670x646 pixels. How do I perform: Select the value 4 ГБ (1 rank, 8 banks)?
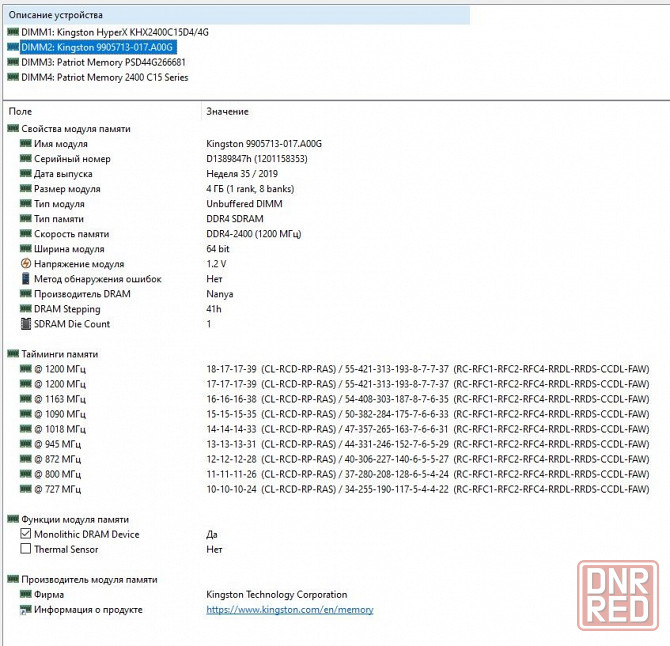[250, 189]
